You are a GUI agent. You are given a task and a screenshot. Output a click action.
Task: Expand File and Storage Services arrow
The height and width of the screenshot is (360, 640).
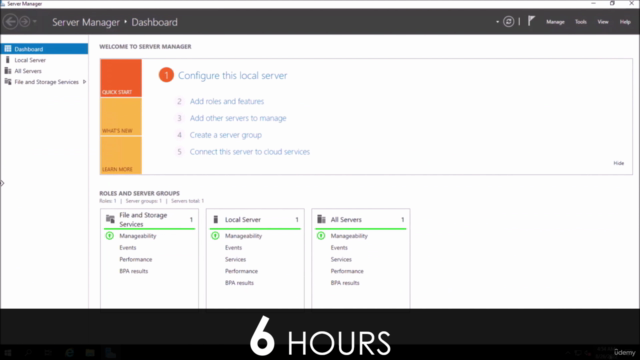point(84,82)
